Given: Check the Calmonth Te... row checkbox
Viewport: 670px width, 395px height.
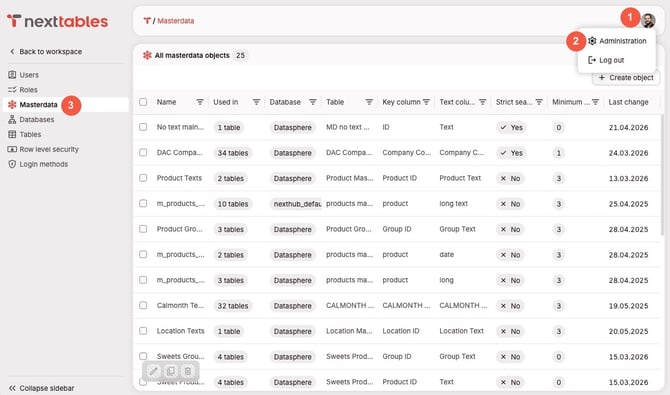Looking at the screenshot, I should click(143, 305).
